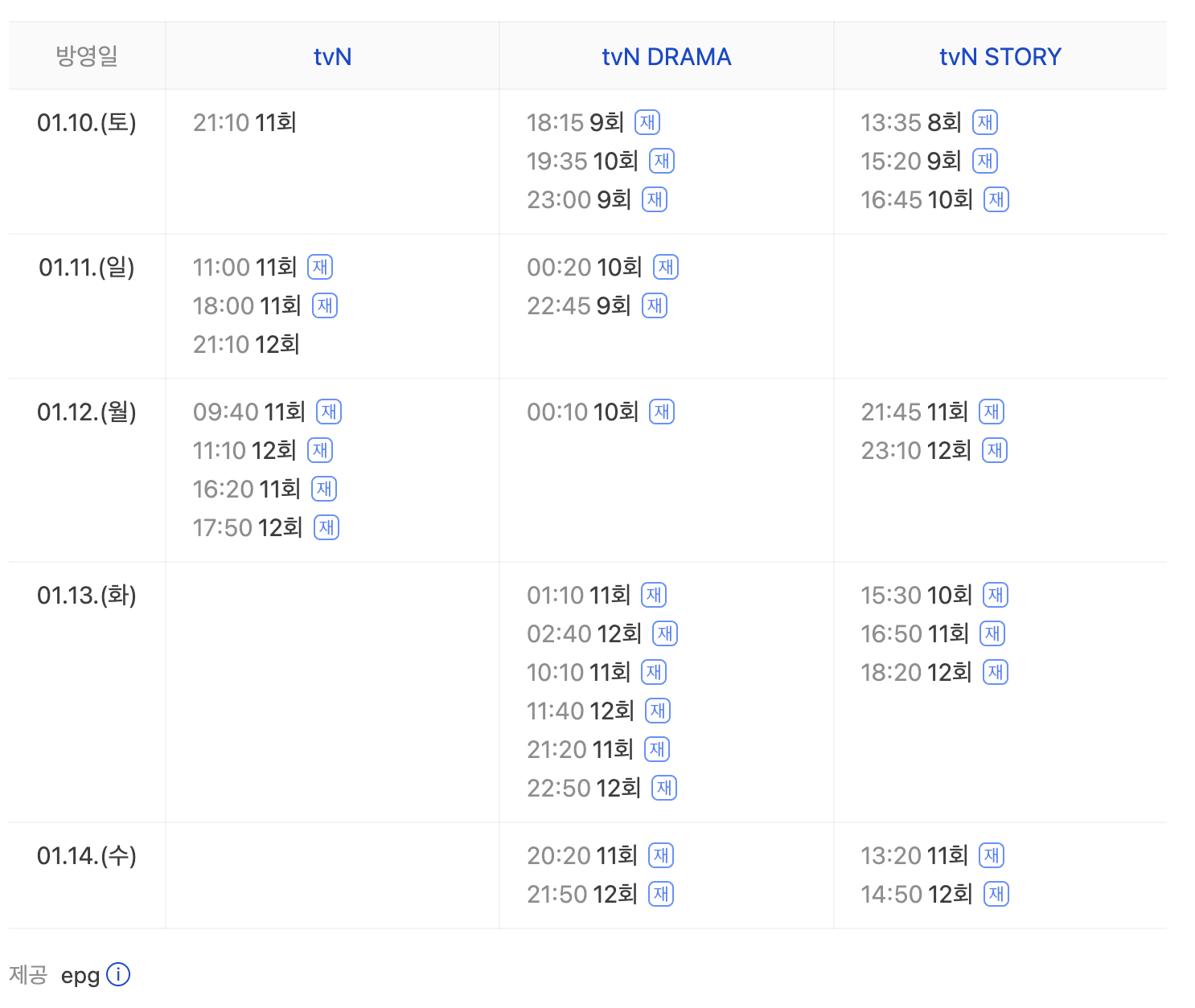This screenshot has height=1008, width=1195.
Task: Click rerun badge beside 21:20 11회
Action: click(657, 749)
